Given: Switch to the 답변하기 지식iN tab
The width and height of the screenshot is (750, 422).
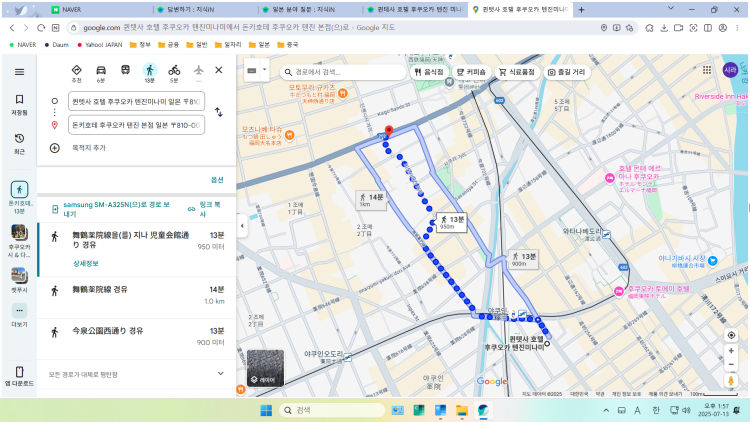Looking at the screenshot, I should 205,10.
